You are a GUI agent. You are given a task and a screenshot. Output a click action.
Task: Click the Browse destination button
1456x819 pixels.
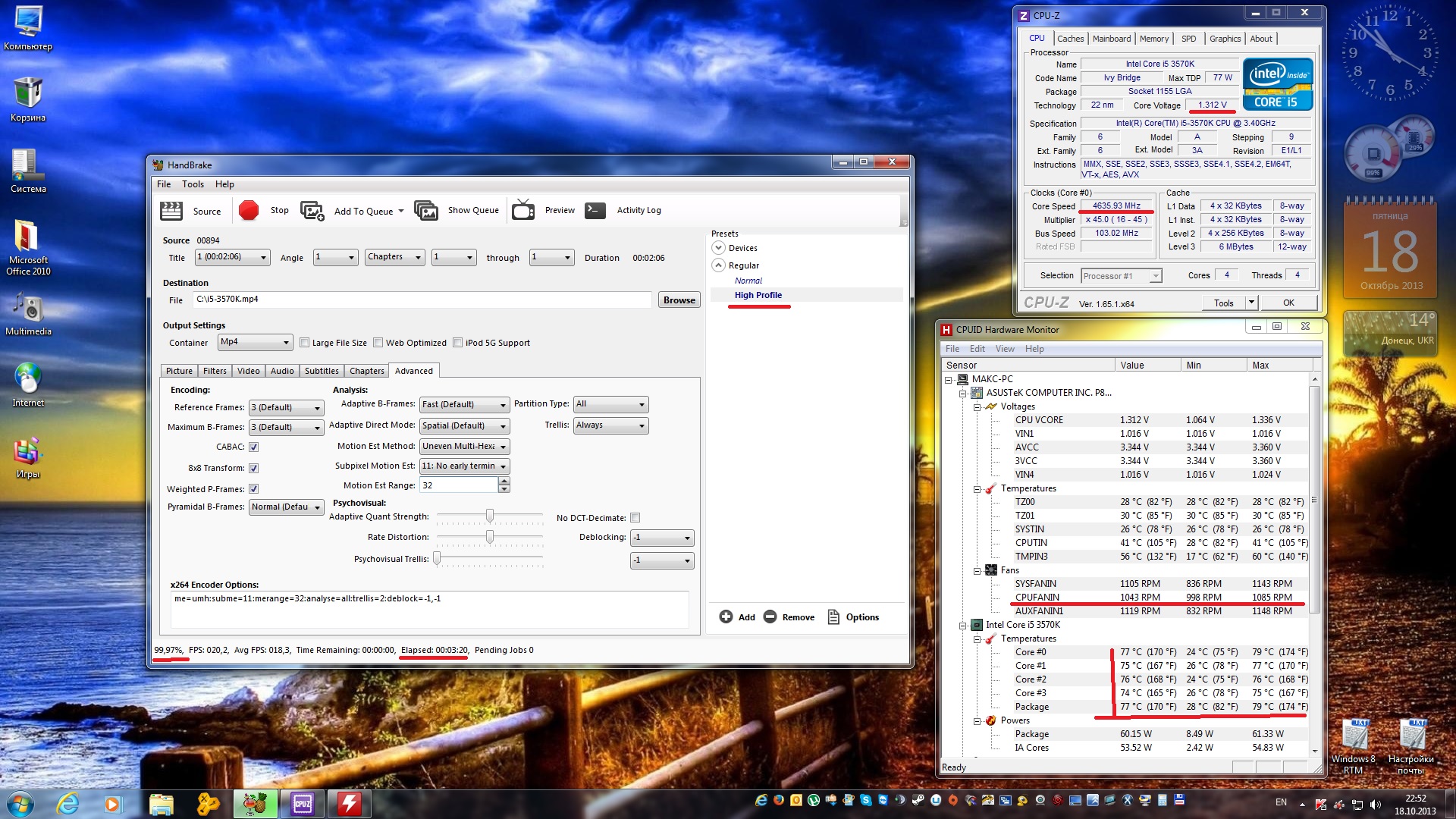(679, 300)
